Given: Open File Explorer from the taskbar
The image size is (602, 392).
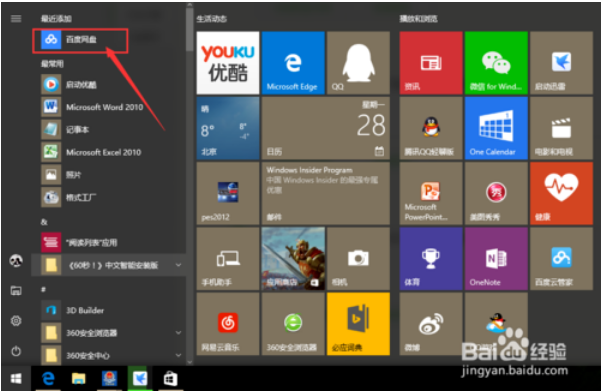Looking at the screenshot, I should click(x=78, y=379).
